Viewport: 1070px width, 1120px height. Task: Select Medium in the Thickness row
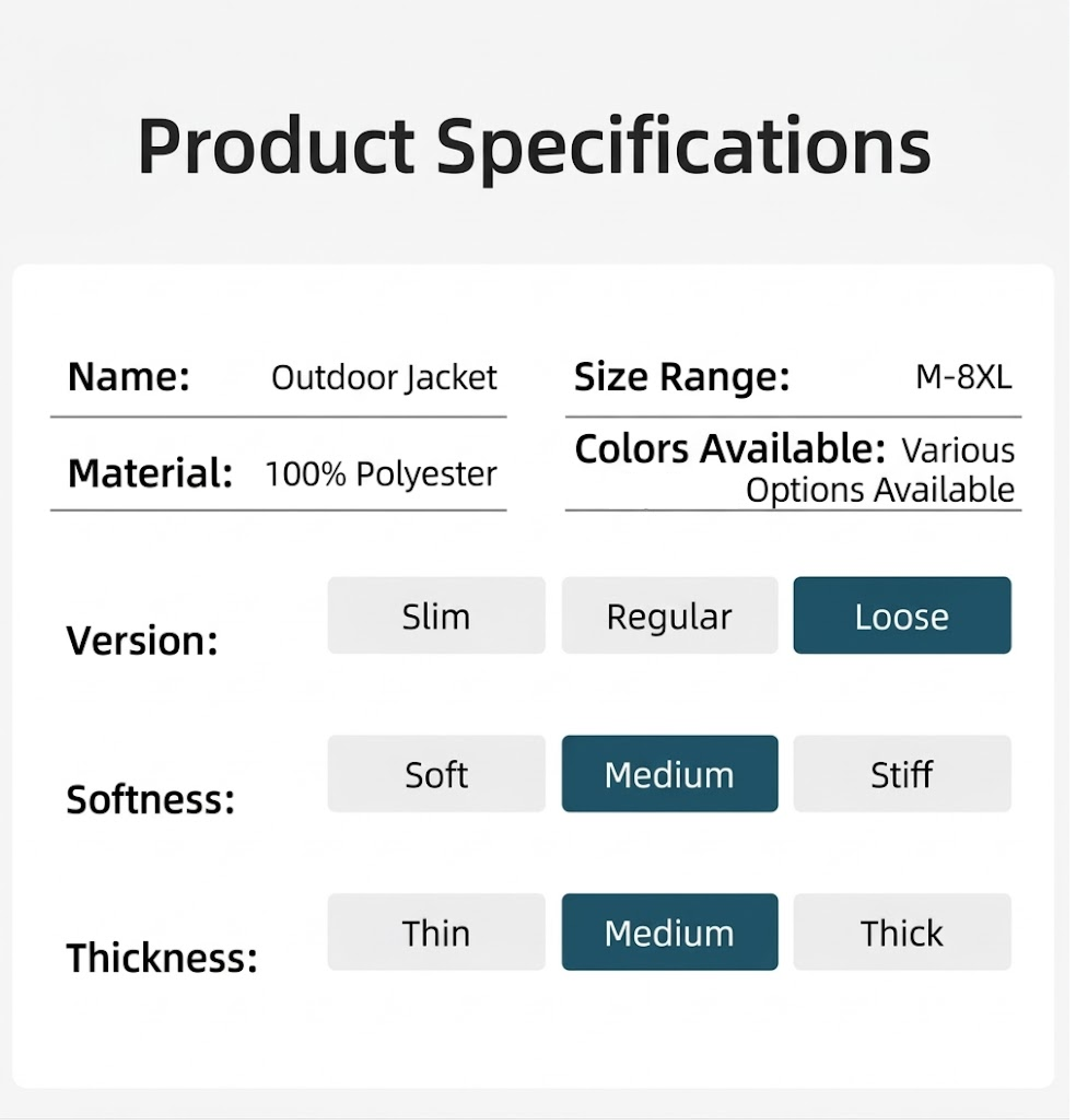point(670,932)
